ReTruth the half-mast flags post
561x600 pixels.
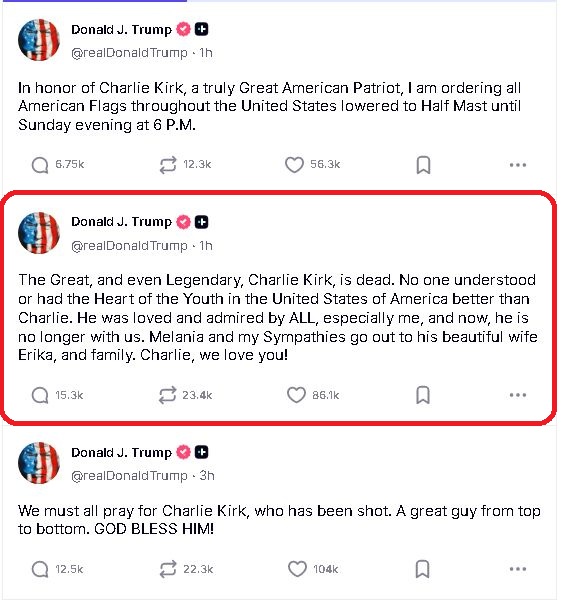[168, 165]
